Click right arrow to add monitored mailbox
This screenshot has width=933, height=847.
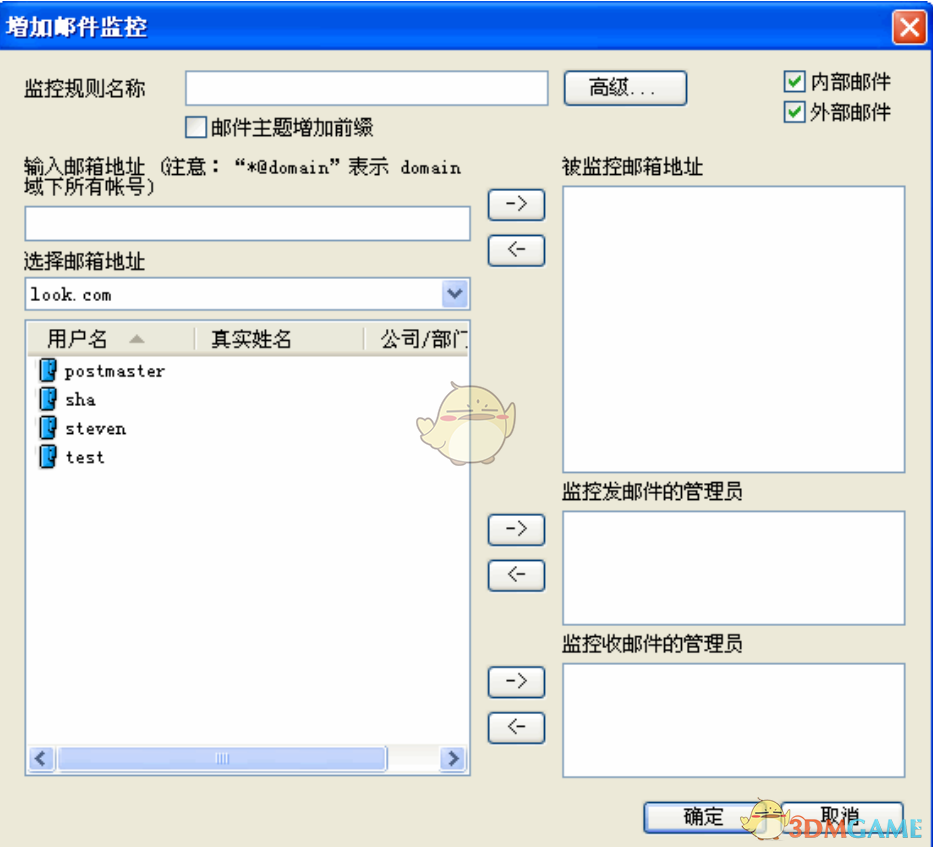point(516,204)
